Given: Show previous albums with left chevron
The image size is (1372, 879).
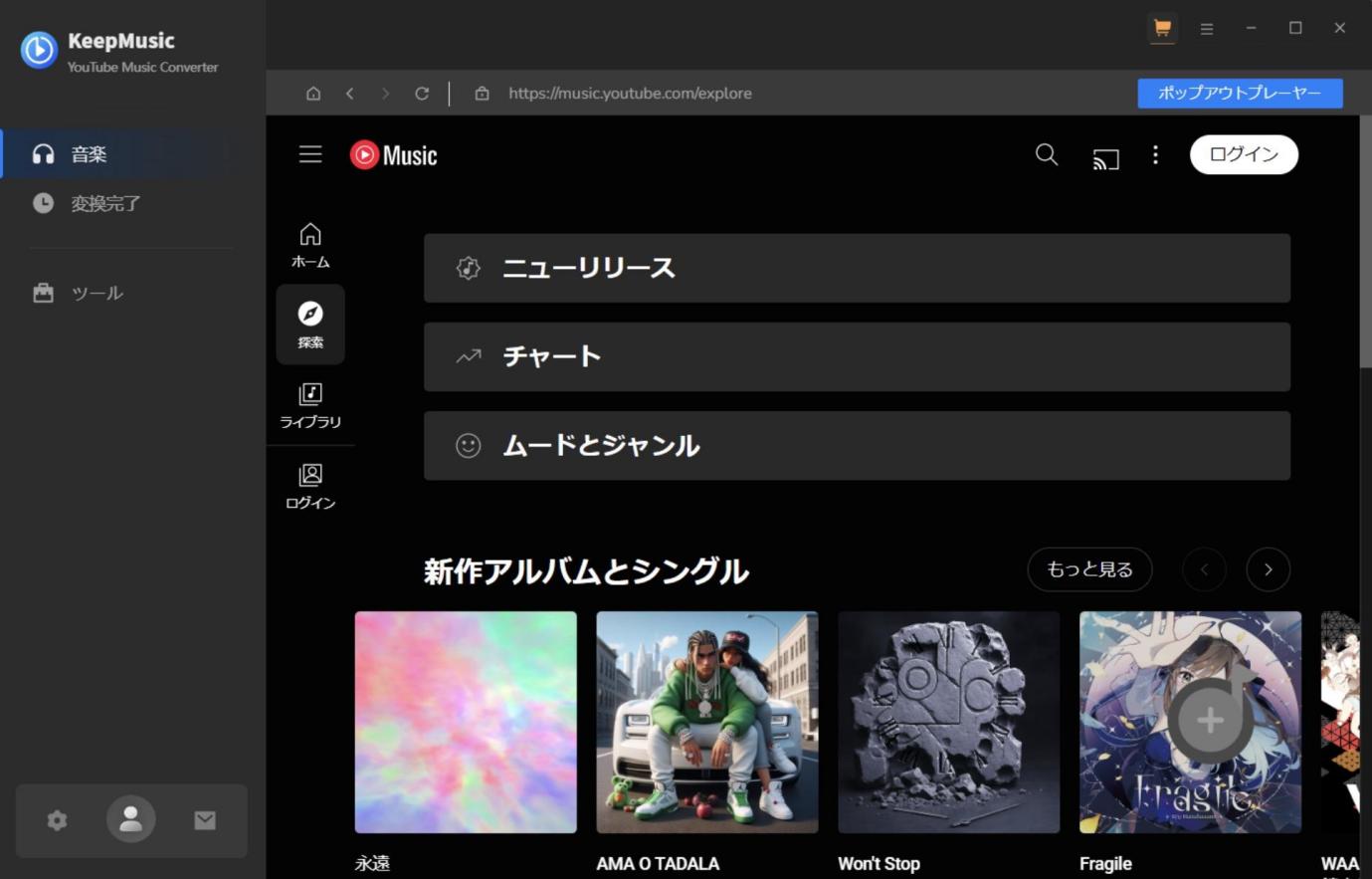Looking at the screenshot, I should [1204, 569].
